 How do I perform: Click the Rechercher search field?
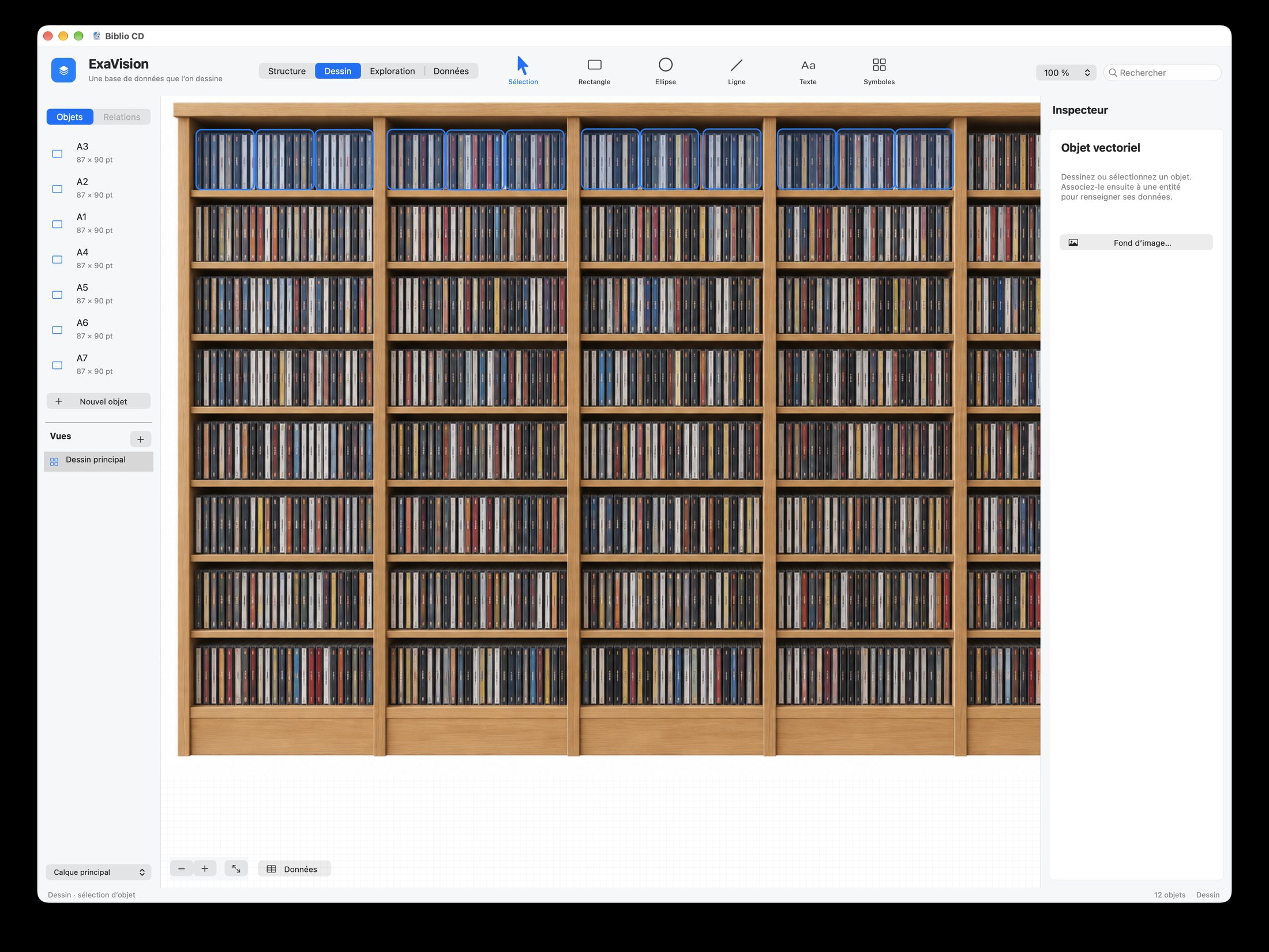coord(1162,73)
